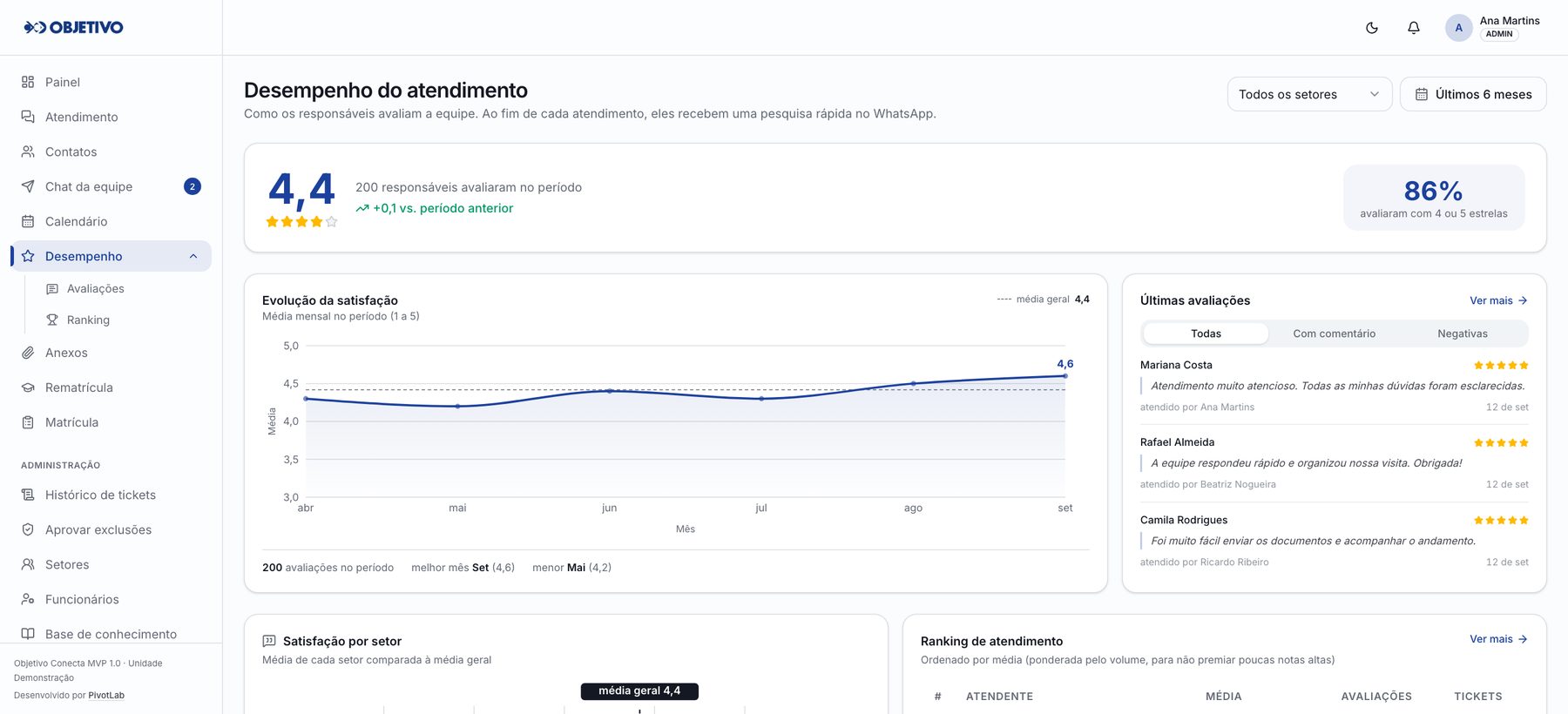Screen dimensions: 1568x714
Task: Click Camila Rodrigues's review
Action: (1334, 541)
